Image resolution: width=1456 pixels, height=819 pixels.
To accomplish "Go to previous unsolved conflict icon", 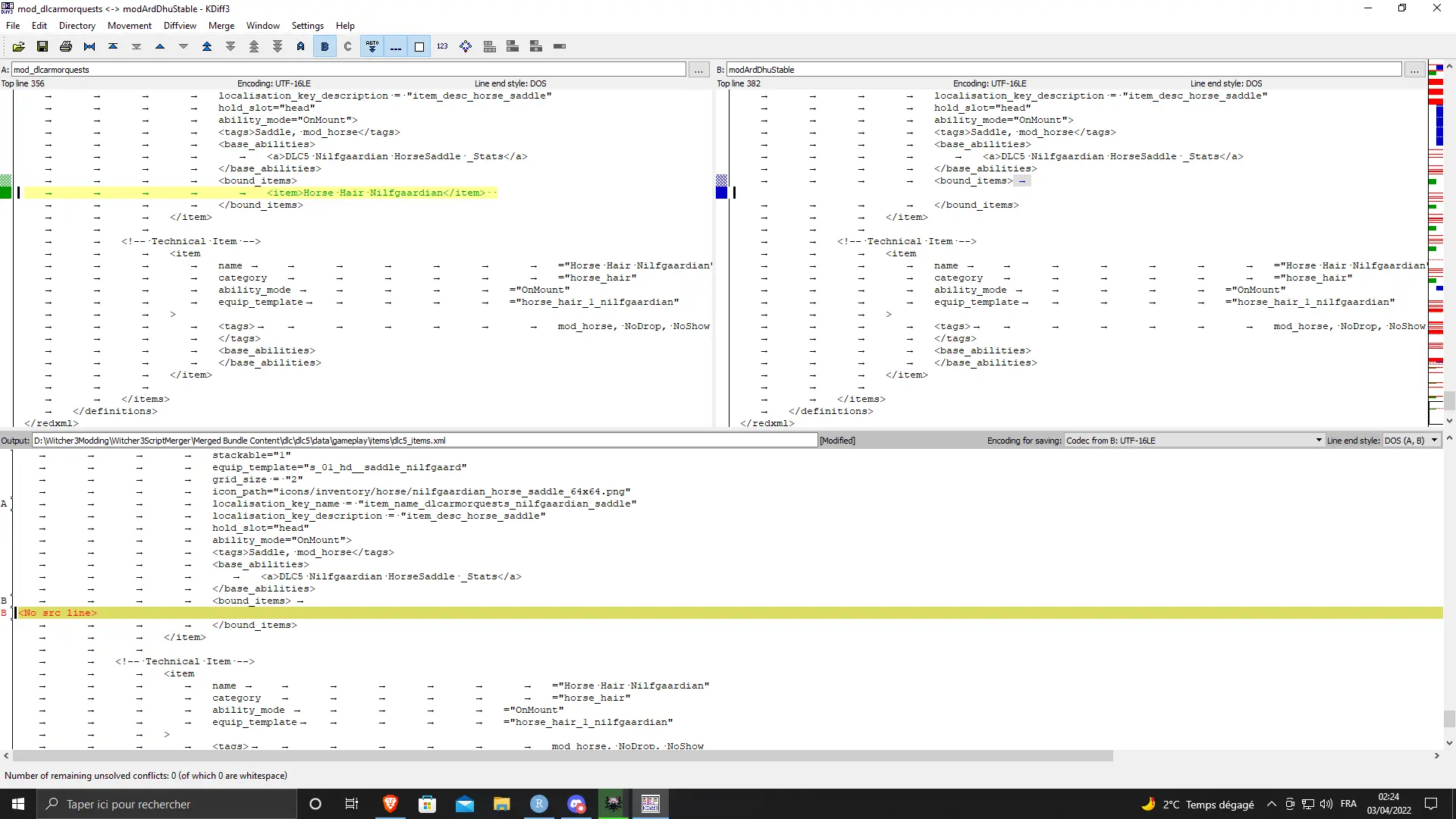I will 254,46.
